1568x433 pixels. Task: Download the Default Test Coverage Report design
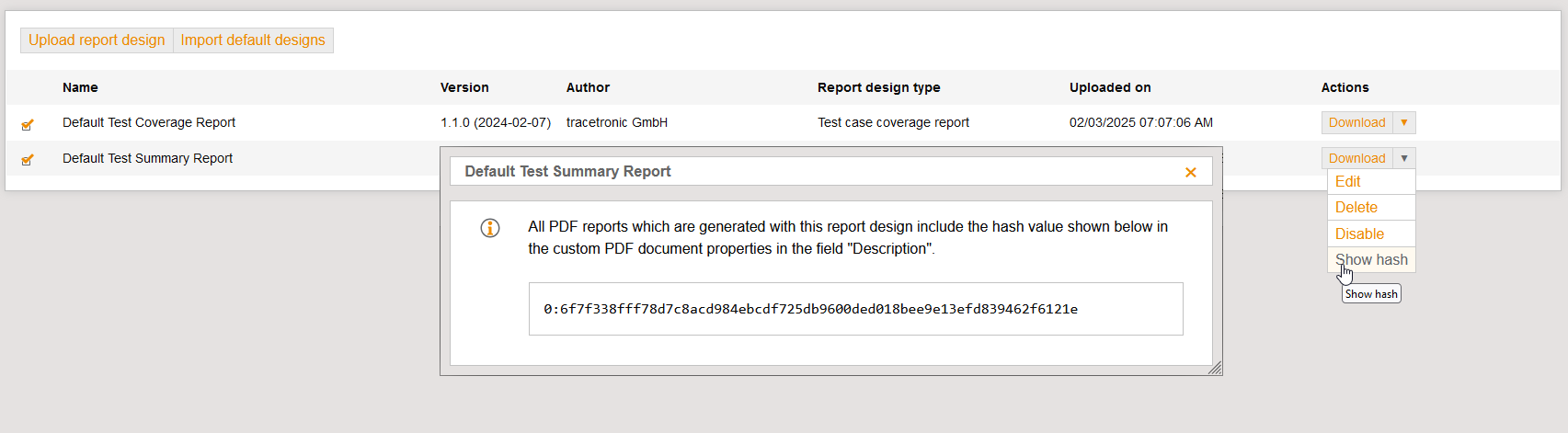(1356, 123)
